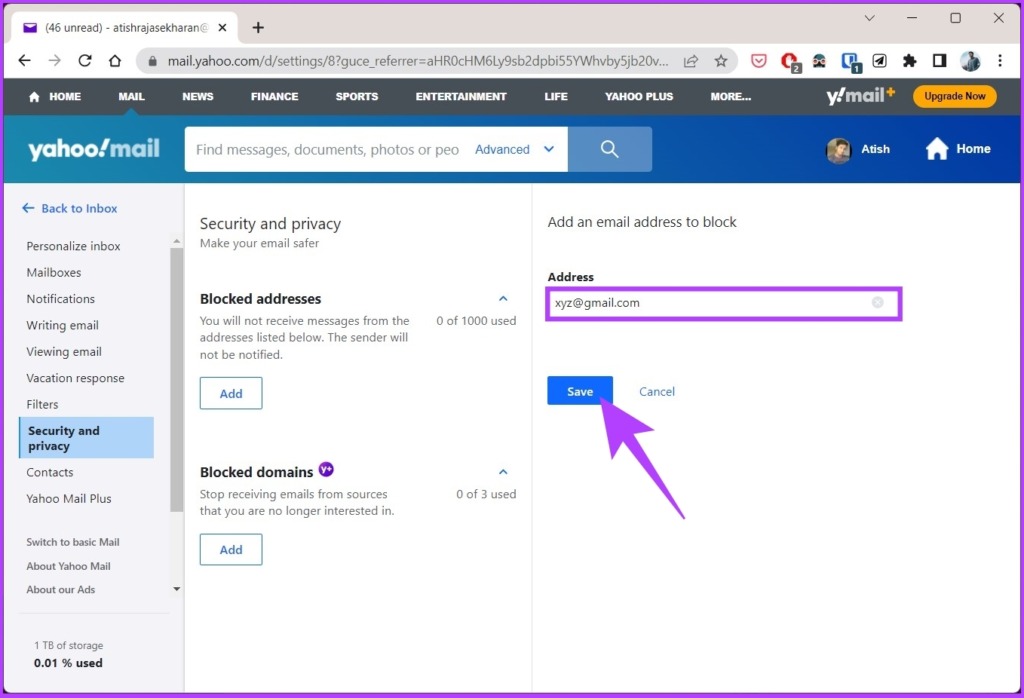Viewport: 1024px width, 698px height.
Task: Click the V+ badge beside Blocked domains
Action: point(326,469)
